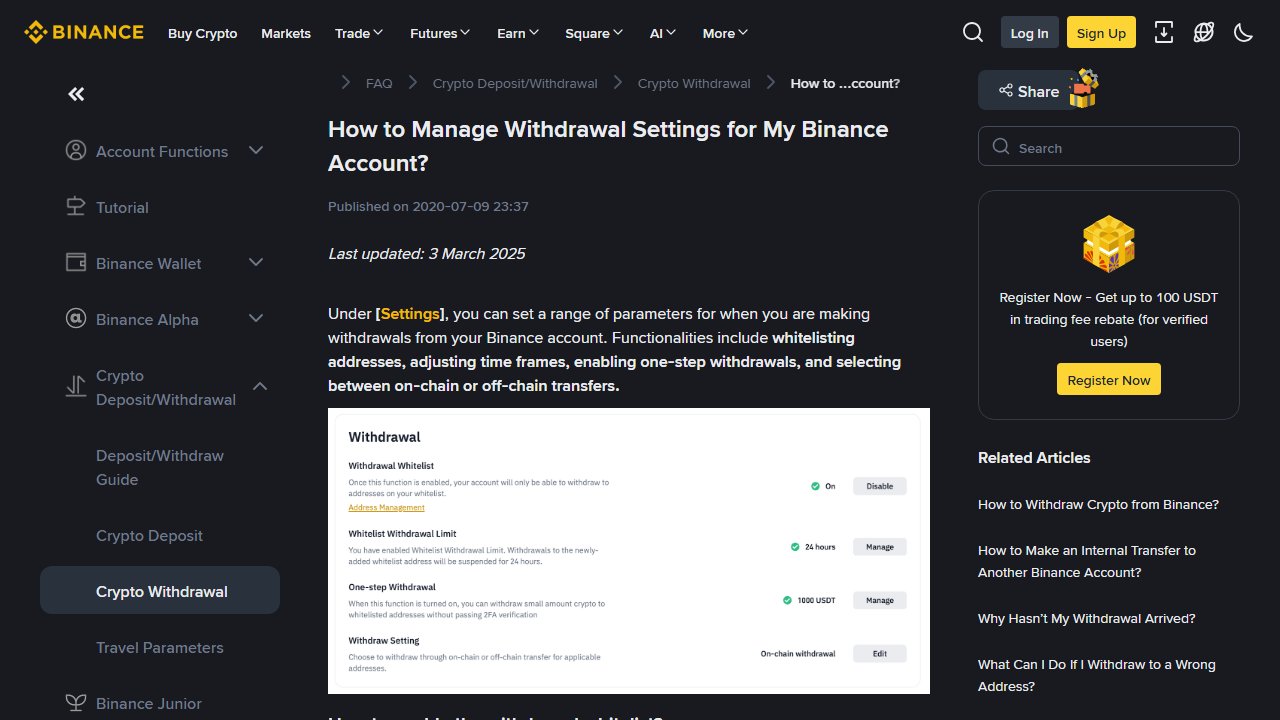This screenshot has width=1280, height=720.
Task: Click Address Management link in screenshot
Action: pyautogui.click(x=386, y=507)
